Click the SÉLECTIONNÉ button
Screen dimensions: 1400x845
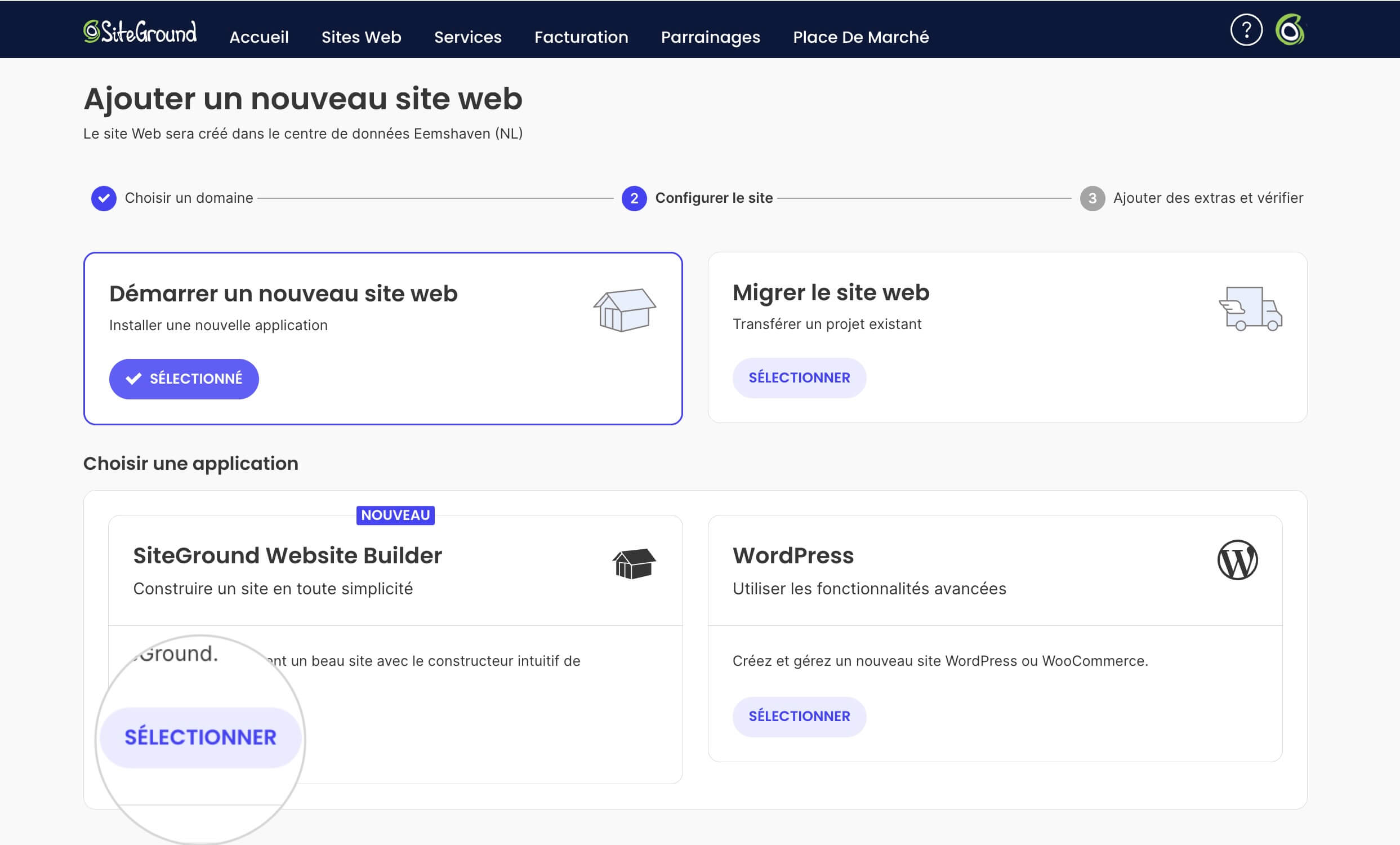click(184, 379)
